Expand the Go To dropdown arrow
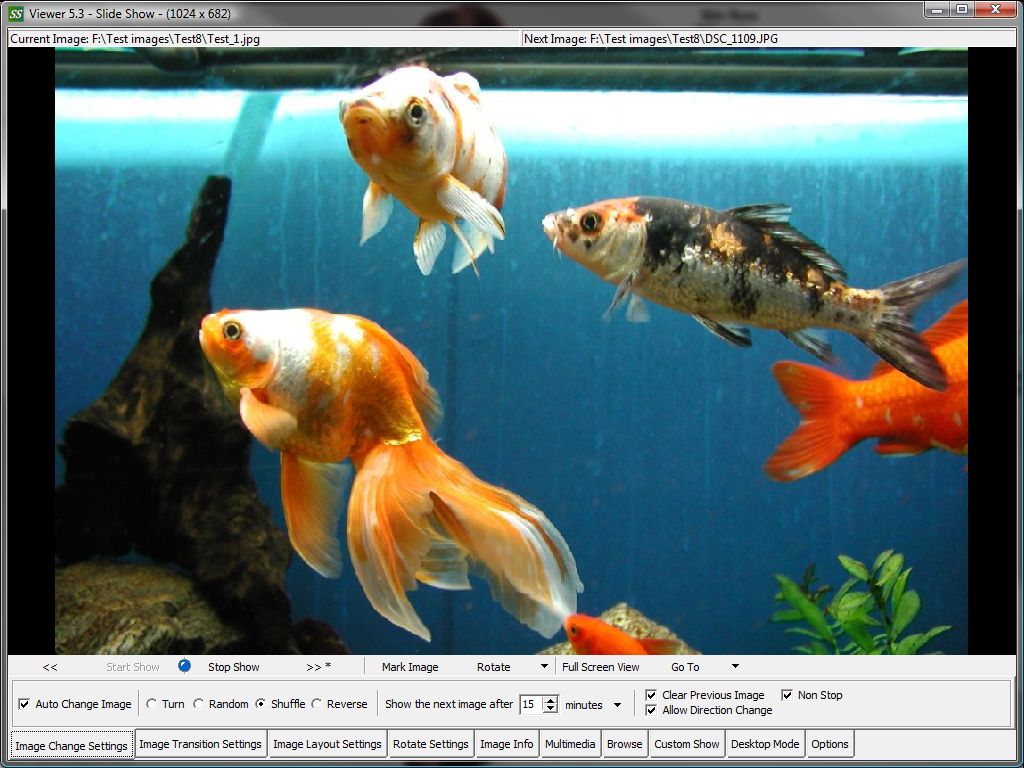This screenshot has height=768, width=1024. [x=735, y=667]
